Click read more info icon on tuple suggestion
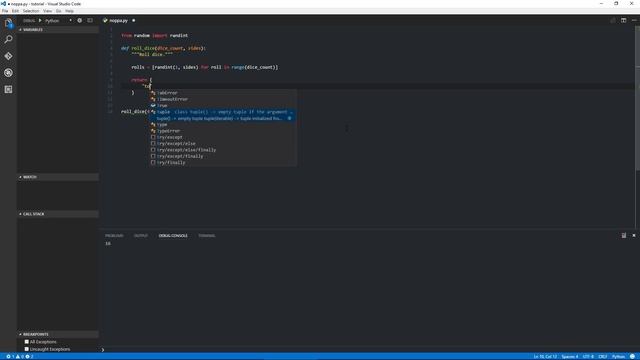The width and height of the screenshot is (640, 360). point(289,118)
